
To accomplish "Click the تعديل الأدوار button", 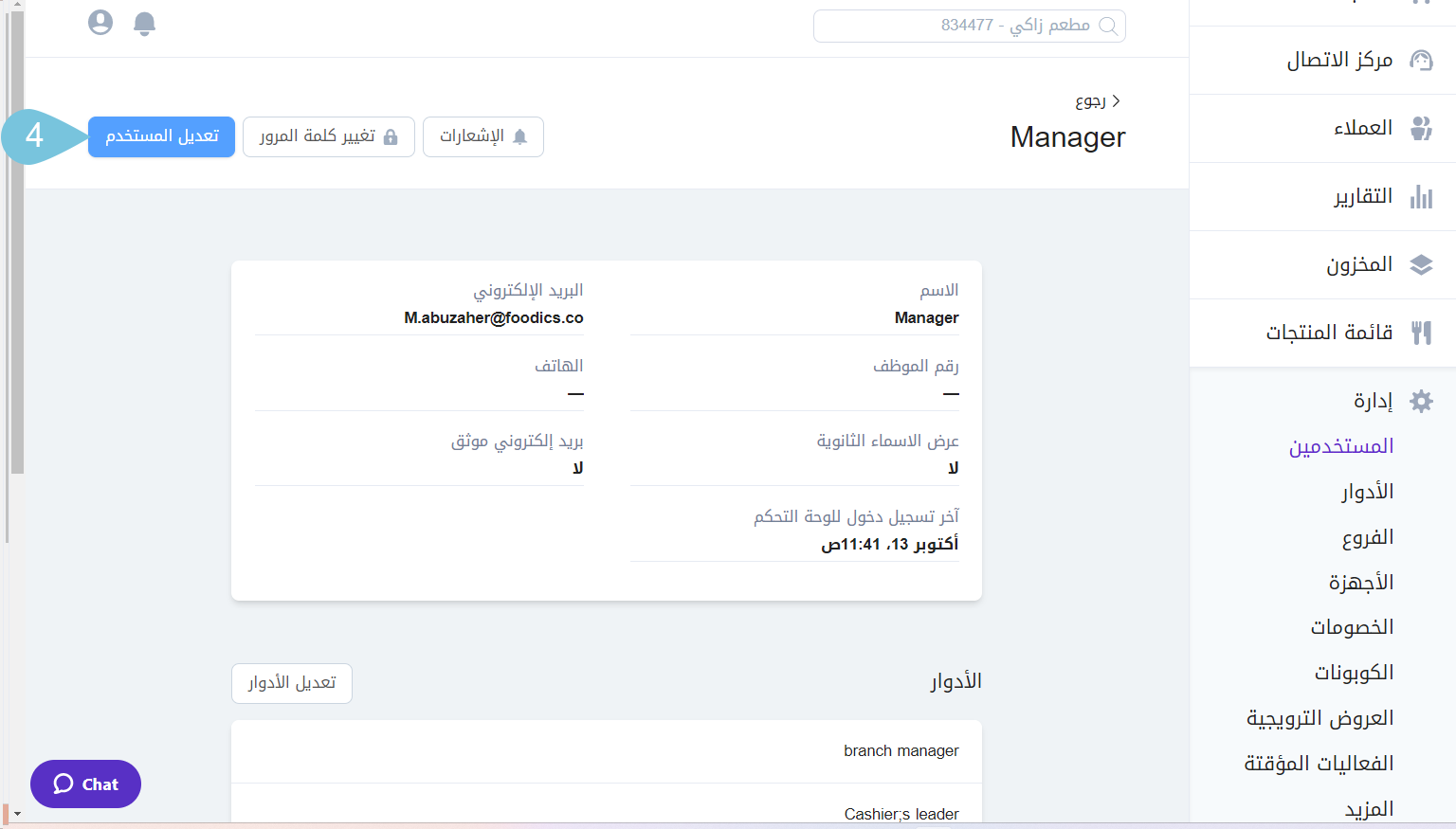I will pyautogui.click(x=292, y=683).
